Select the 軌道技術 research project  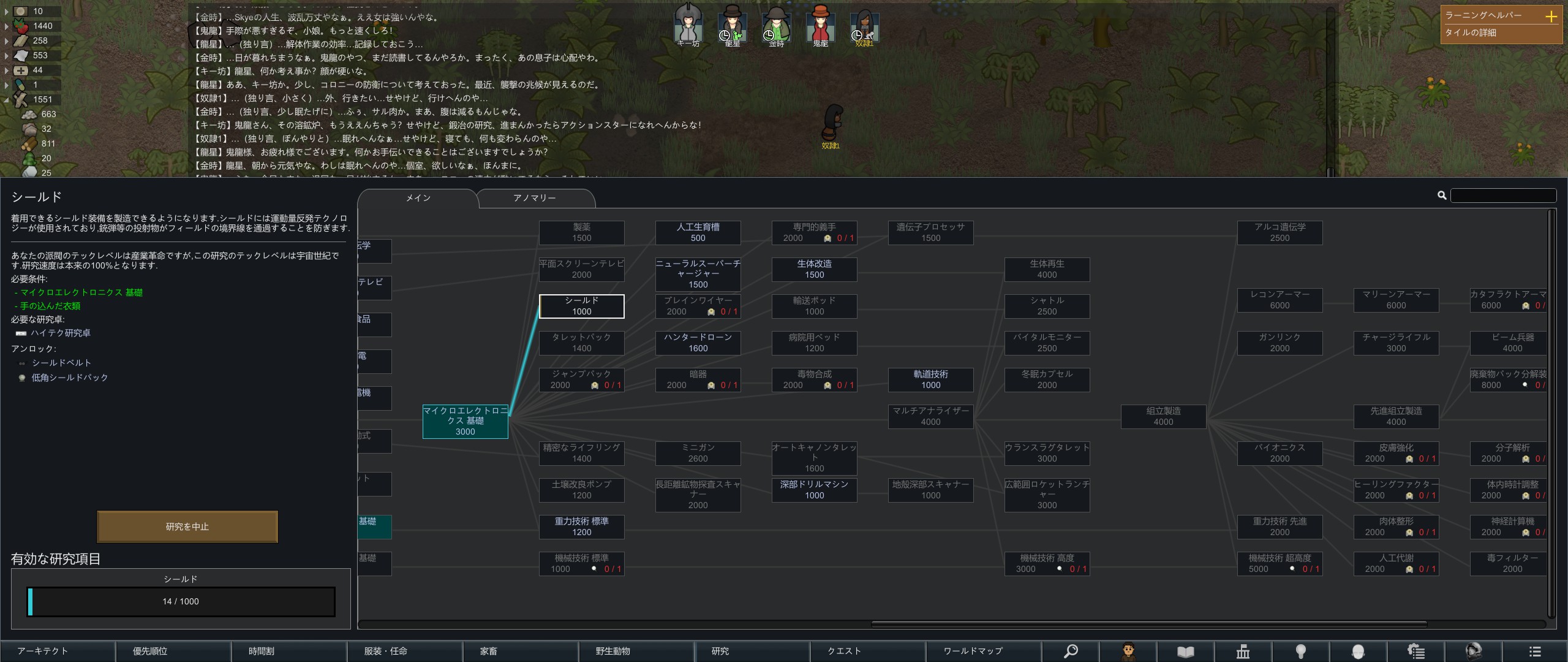coord(930,379)
